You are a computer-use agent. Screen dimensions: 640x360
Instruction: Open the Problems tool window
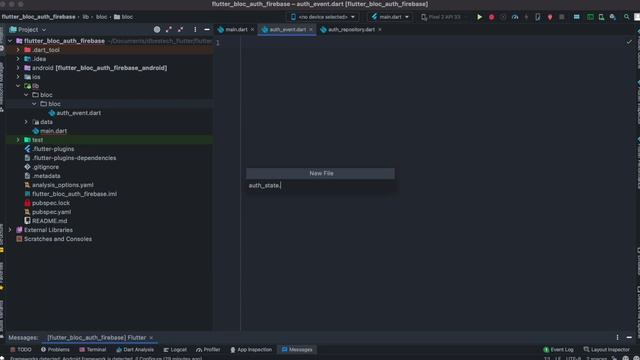(x=55, y=349)
